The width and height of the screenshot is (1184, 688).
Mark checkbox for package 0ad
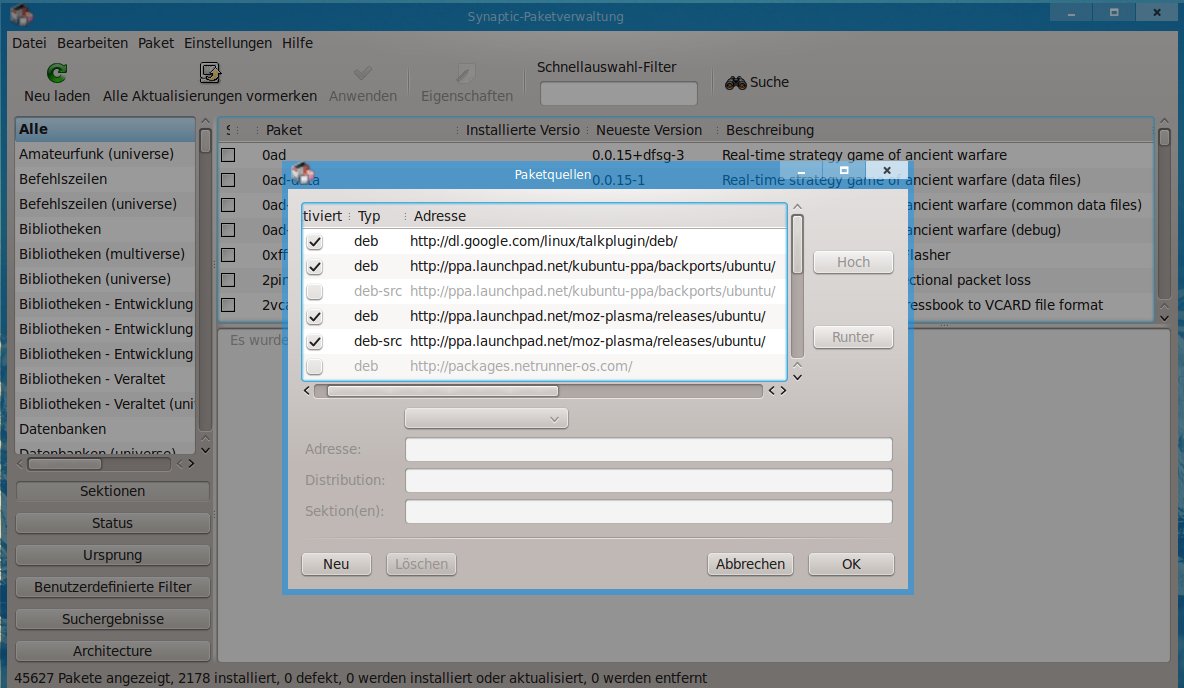[228, 155]
